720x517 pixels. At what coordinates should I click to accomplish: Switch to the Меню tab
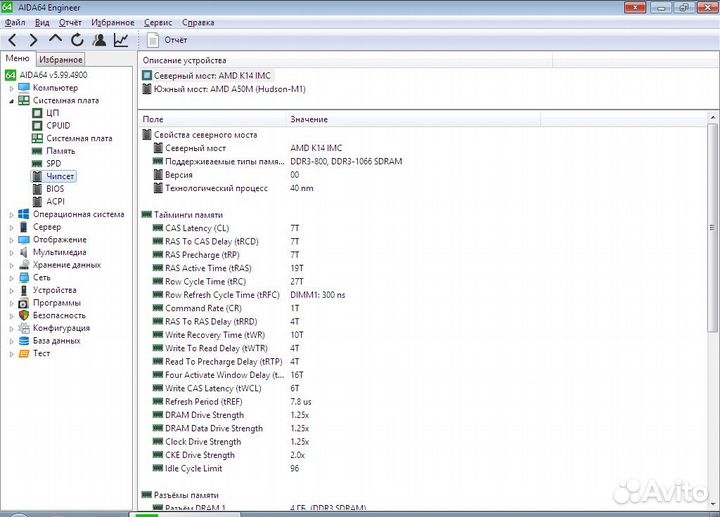point(17,58)
